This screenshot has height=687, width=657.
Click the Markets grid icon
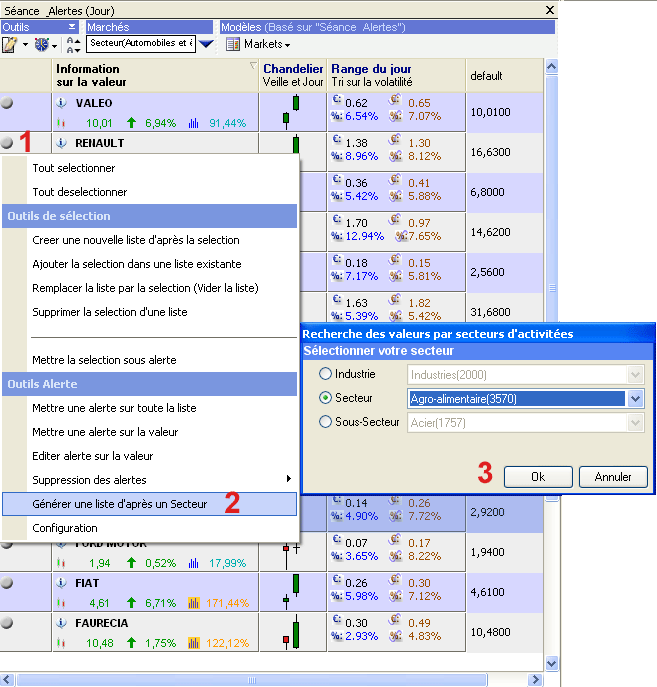pos(233,44)
